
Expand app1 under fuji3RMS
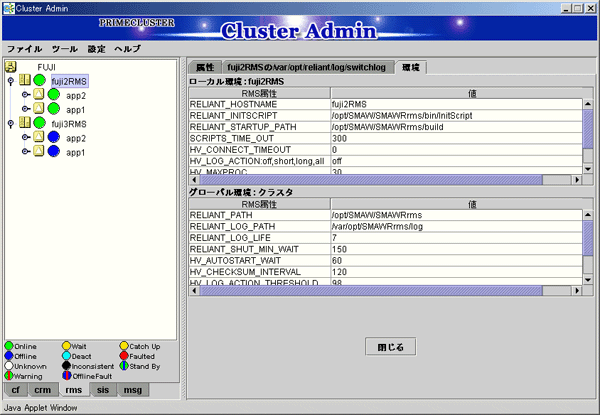point(25,152)
